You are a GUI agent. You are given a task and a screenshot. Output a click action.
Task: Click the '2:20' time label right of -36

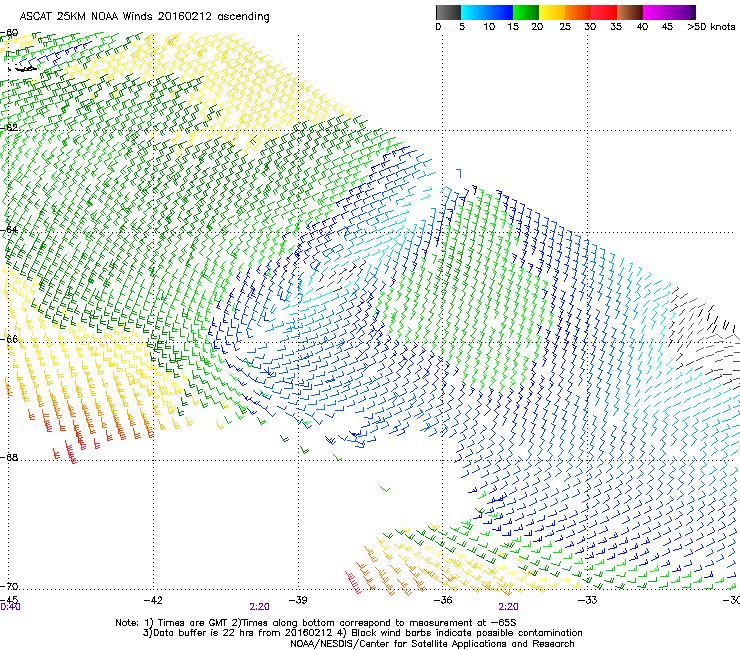(x=508, y=607)
